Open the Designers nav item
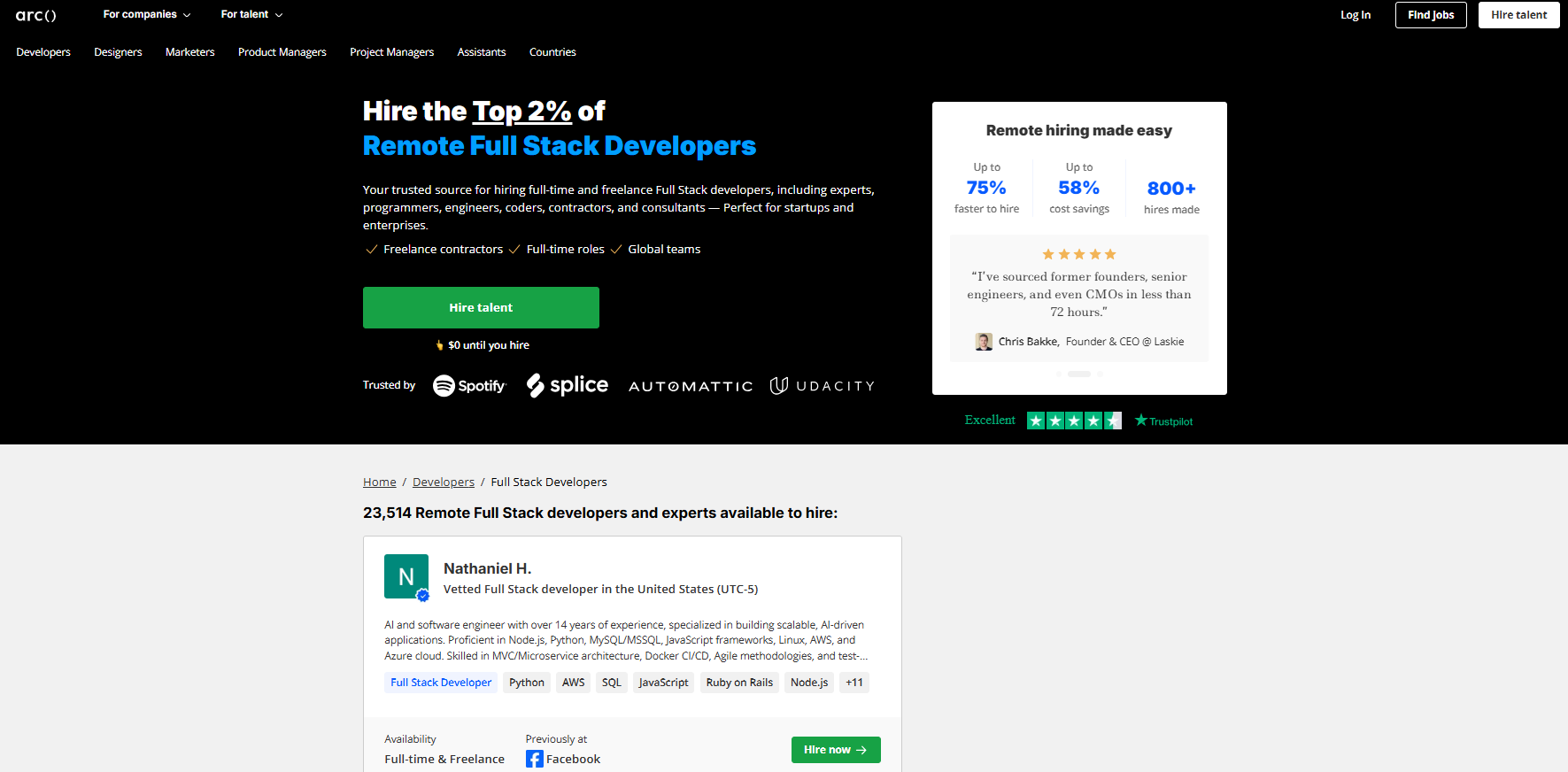Image resolution: width=1568 pixels, height=772 pixels. pyautogui.click(x=118, y=52)
